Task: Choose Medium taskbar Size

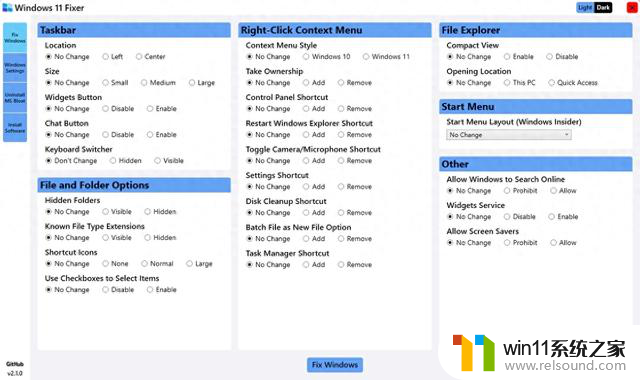Action: point(158,82)
